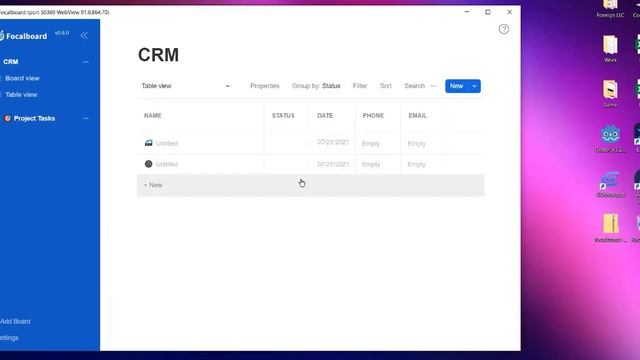
Task: Click the PHONE column header
Action: pos(373,116)
